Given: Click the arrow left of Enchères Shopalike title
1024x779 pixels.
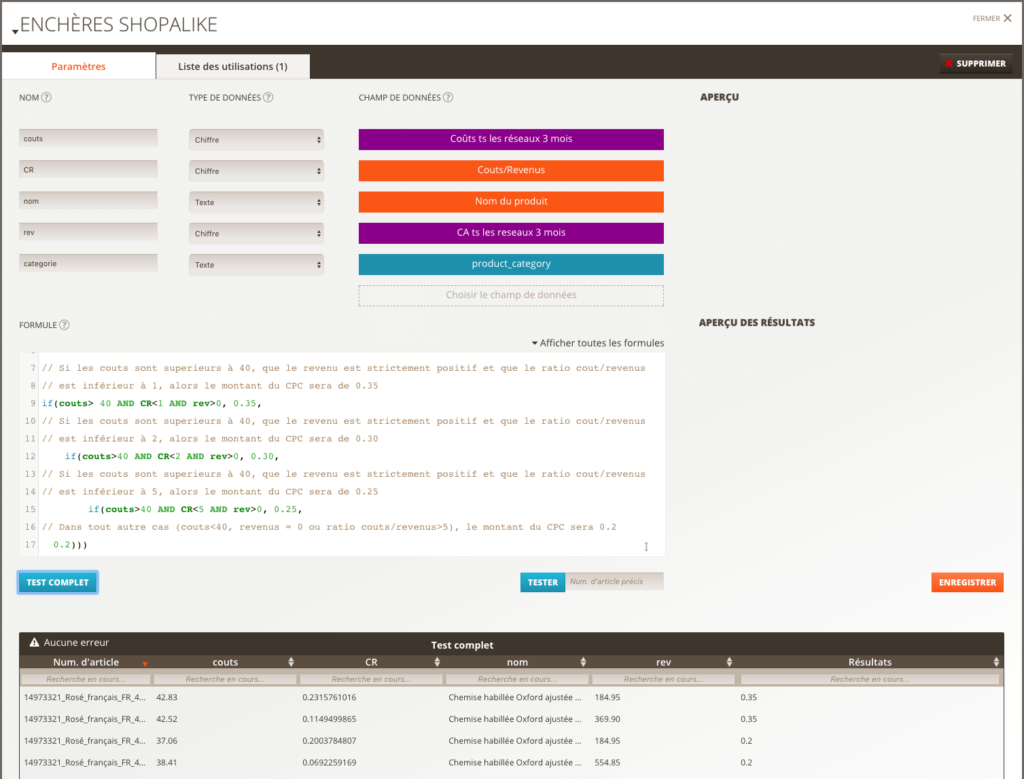Looking at the screenshot, I should point(15,32).
